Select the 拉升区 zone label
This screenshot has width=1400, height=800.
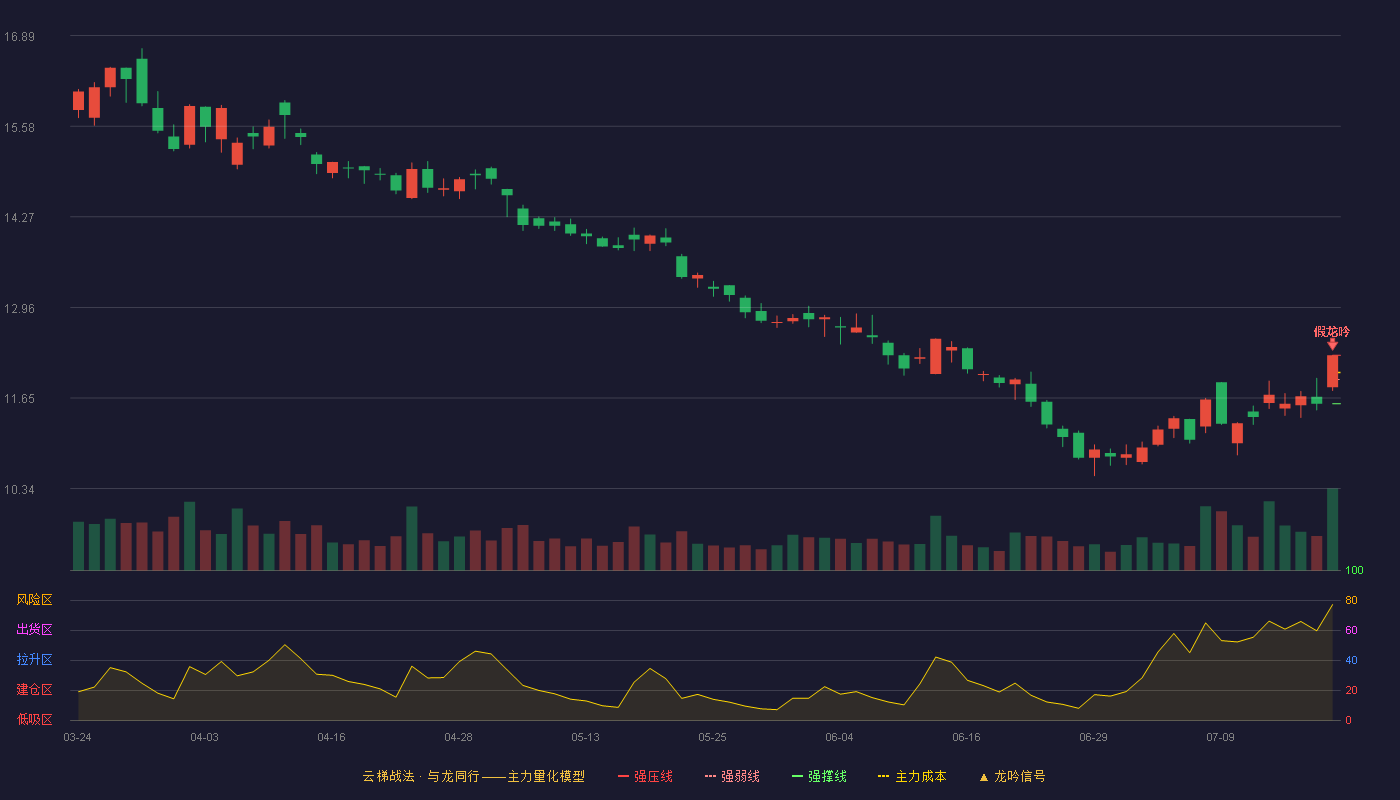click(x=35, y=660)
